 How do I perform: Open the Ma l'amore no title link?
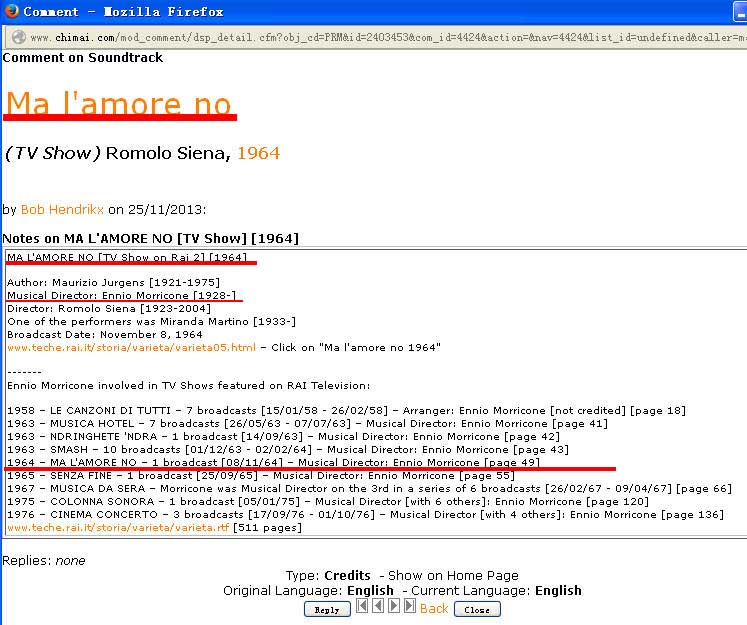119,103
